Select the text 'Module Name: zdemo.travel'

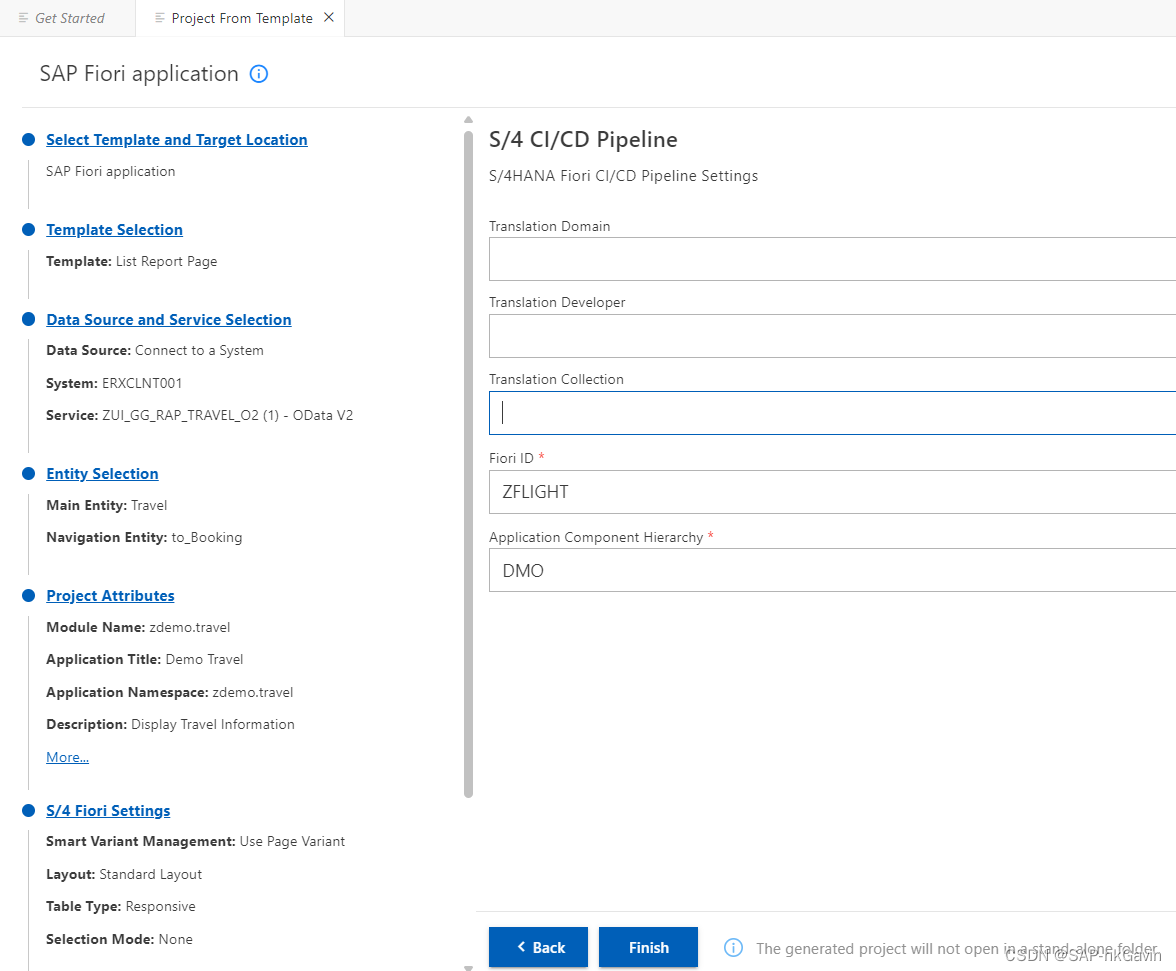click(138, 628)
